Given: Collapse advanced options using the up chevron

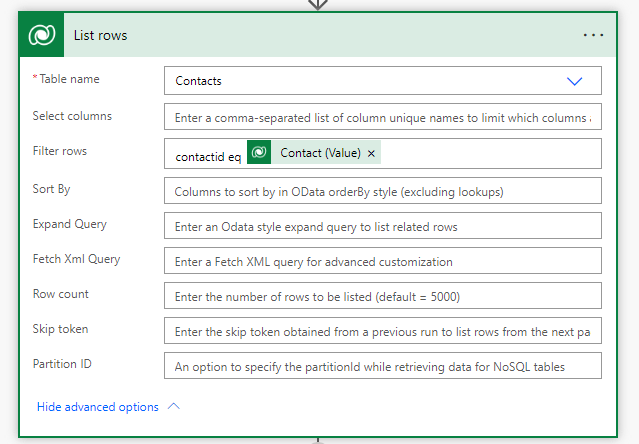Looking at the screenshot, I should click(174, 407).
